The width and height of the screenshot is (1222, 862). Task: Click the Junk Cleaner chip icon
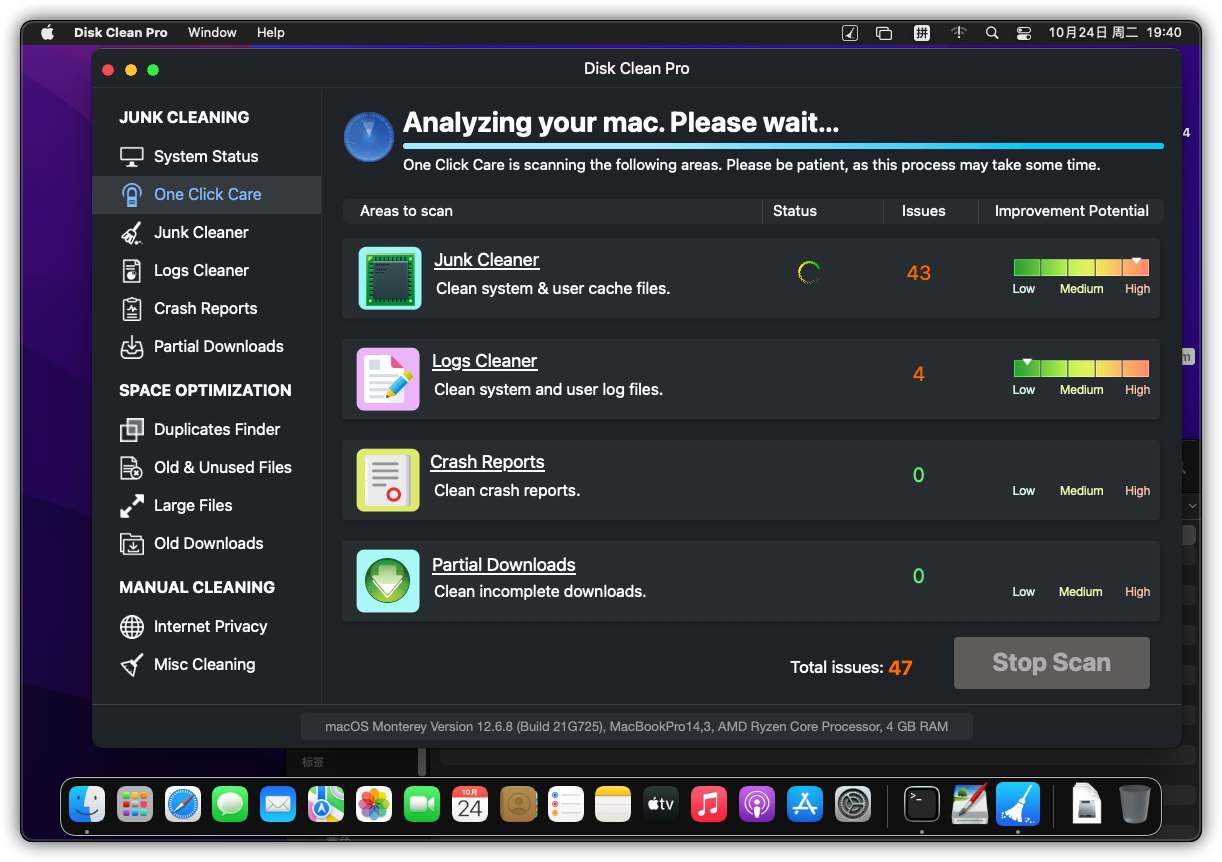(389, 278)
